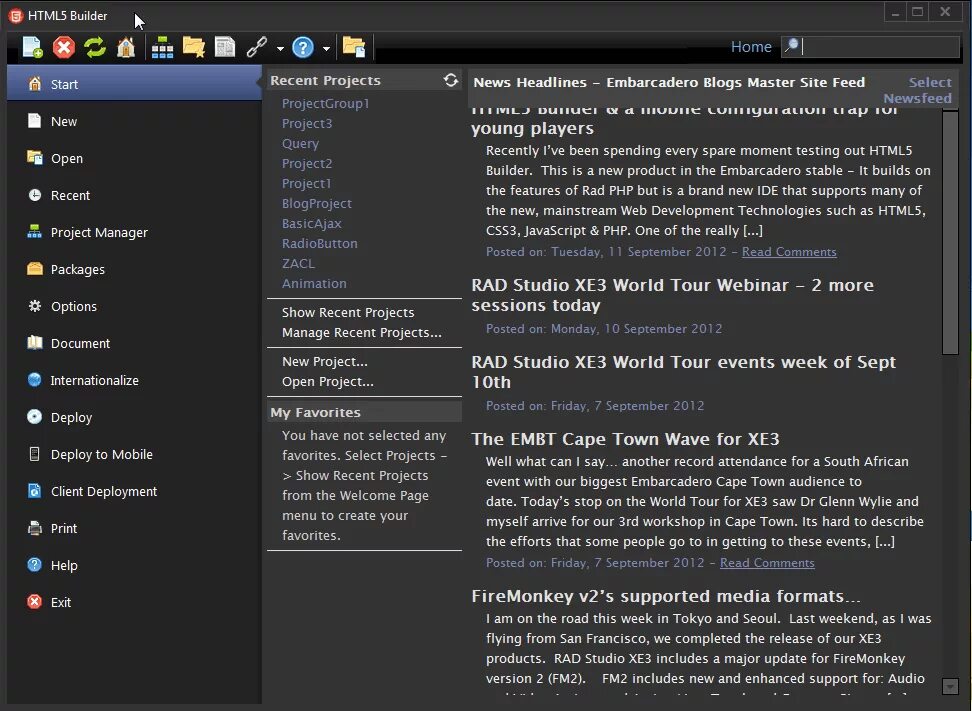Open Options from the sidebar
The image size is (972, 711).
(x=135, y=306)
